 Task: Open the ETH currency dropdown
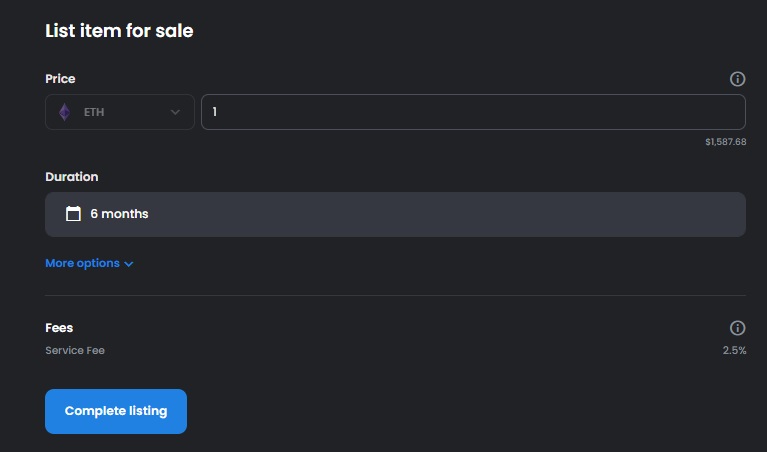click(120, 112)
